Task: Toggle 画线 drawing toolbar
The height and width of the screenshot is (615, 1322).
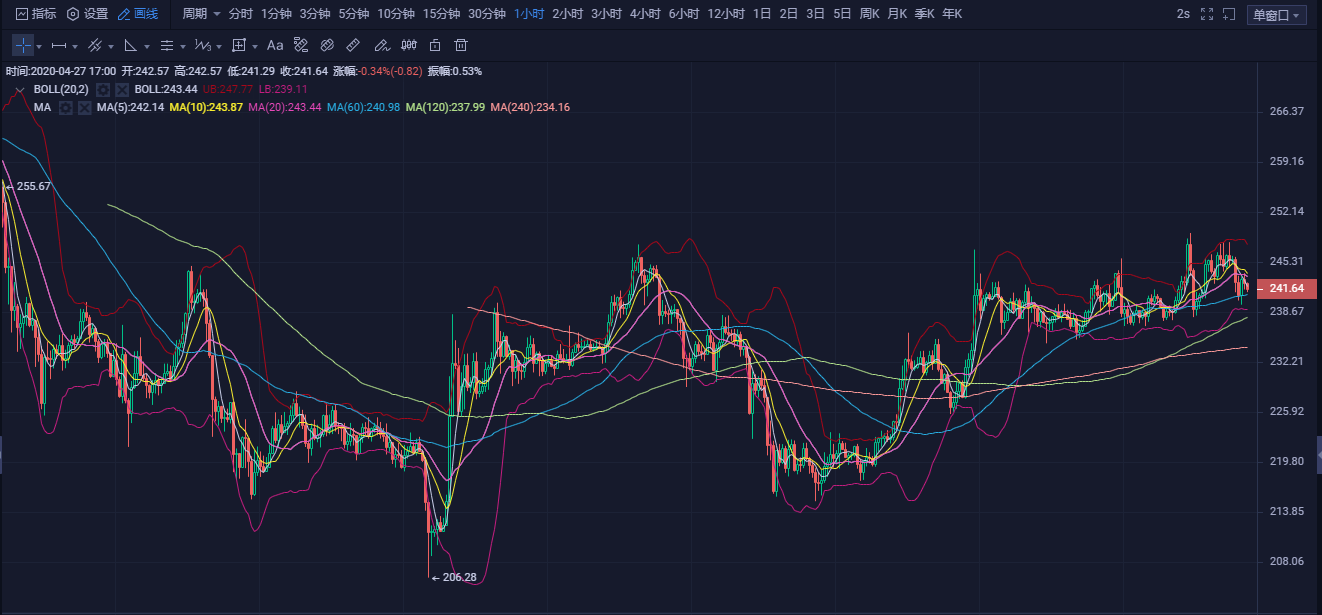Action: tap(138, 14)
